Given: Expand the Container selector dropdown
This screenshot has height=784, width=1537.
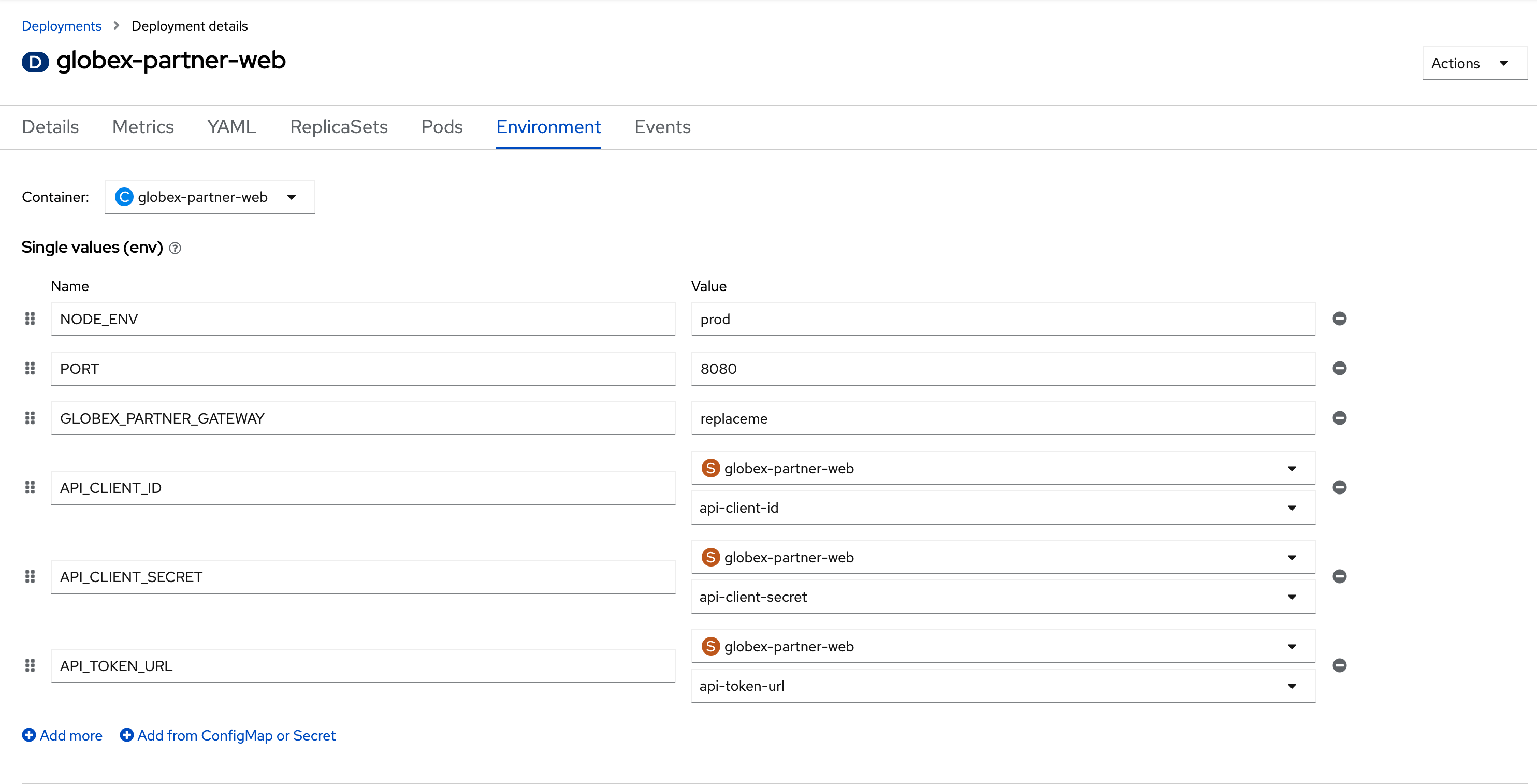Looking at the screenshot, I should click(x=291, y=196).
